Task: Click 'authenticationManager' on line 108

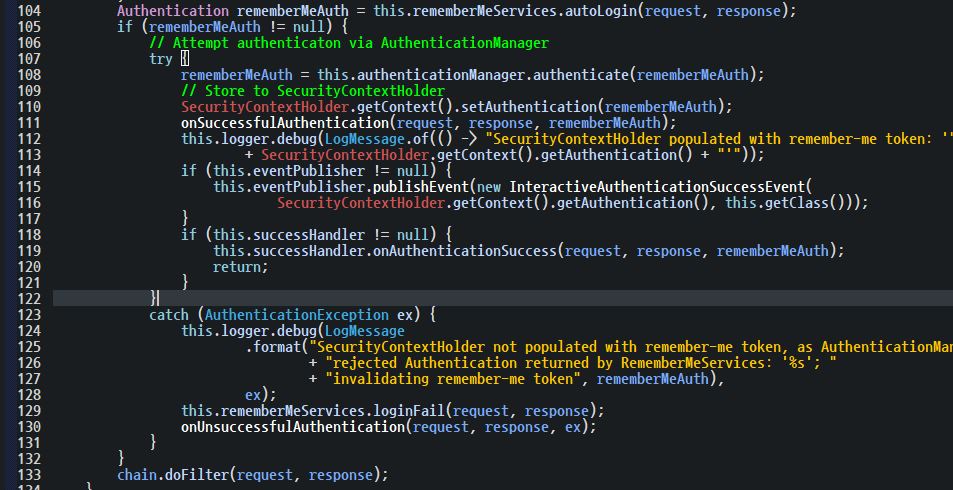Action: tap(441, 75)
